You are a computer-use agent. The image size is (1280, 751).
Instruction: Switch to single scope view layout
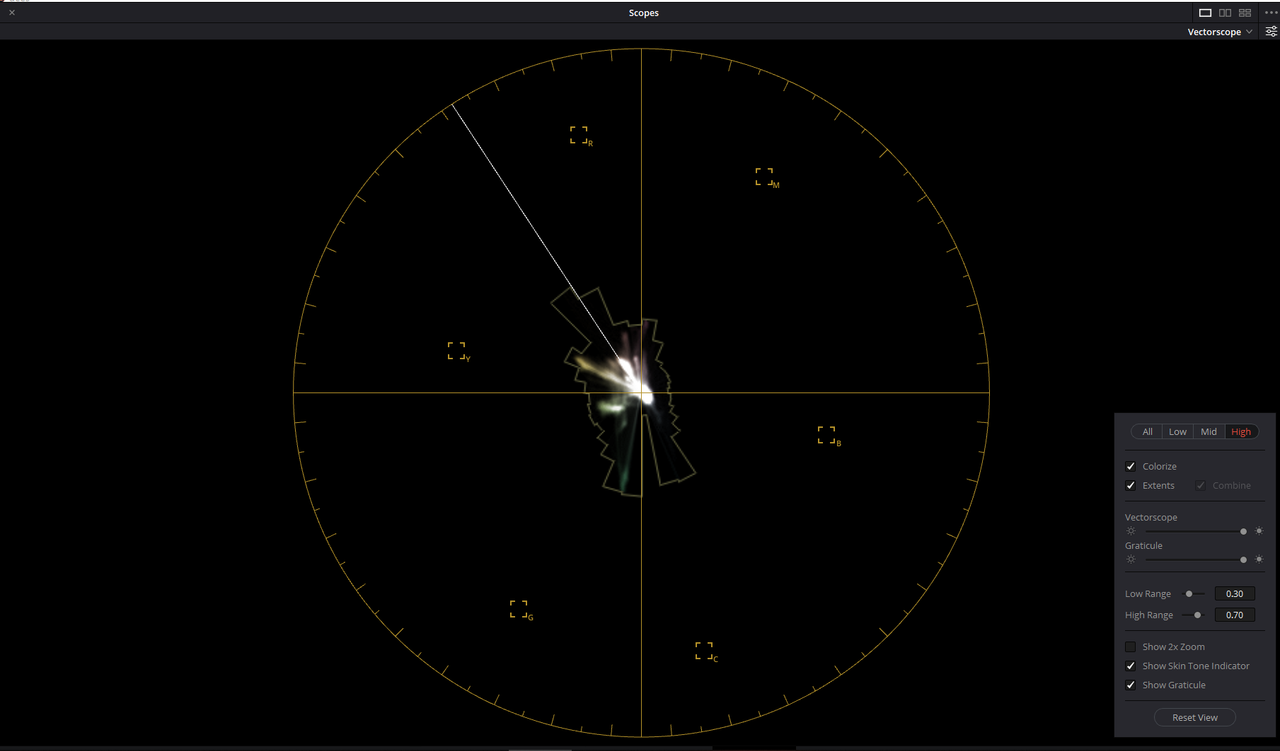(1205, 13)
